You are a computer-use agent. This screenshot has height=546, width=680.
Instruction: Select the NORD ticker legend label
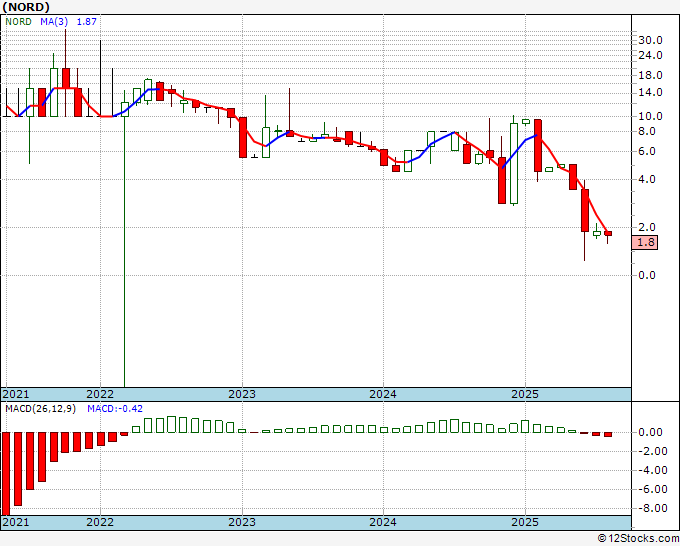[18, 21]
